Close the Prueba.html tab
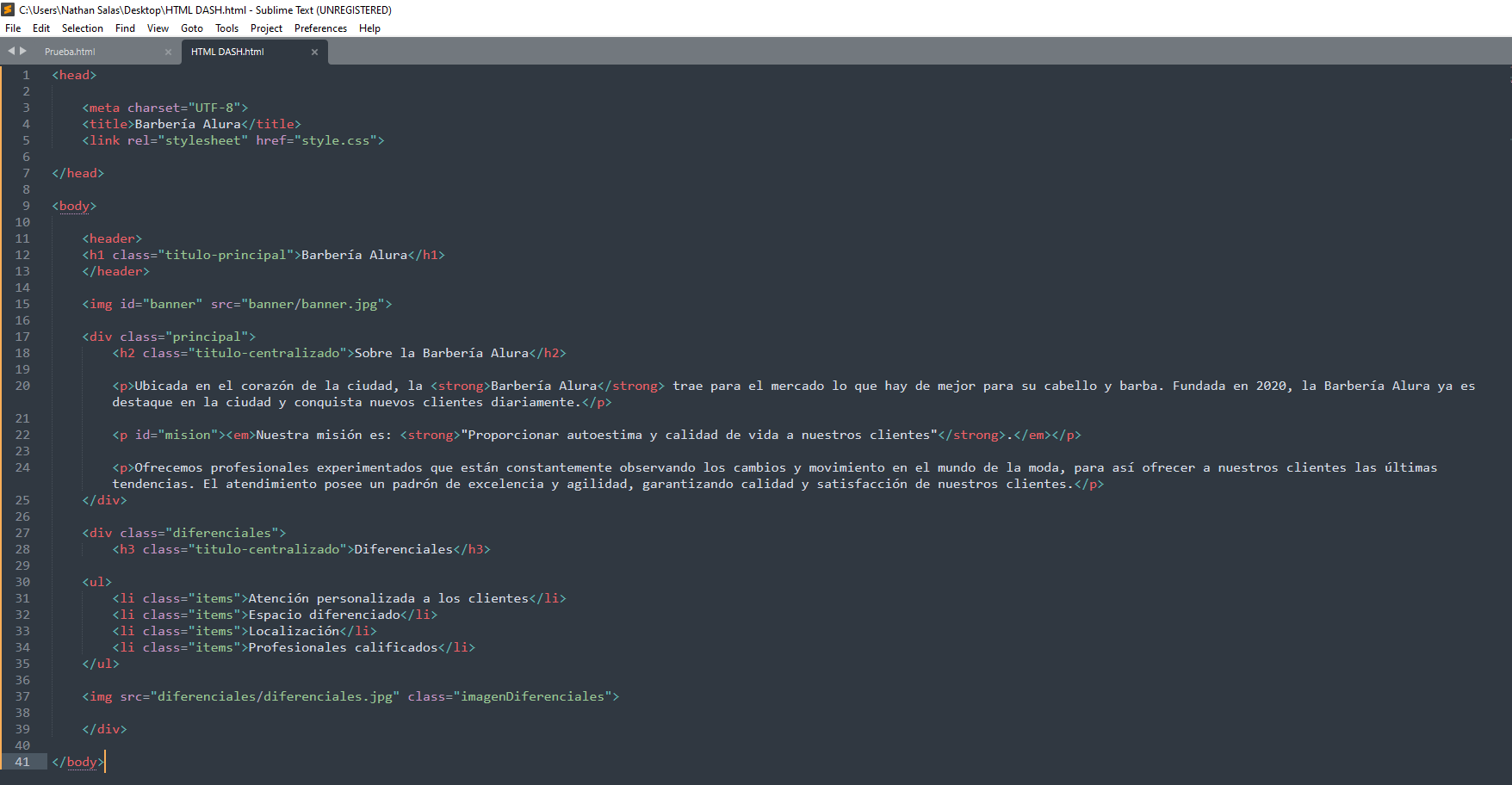 point(168,52)
